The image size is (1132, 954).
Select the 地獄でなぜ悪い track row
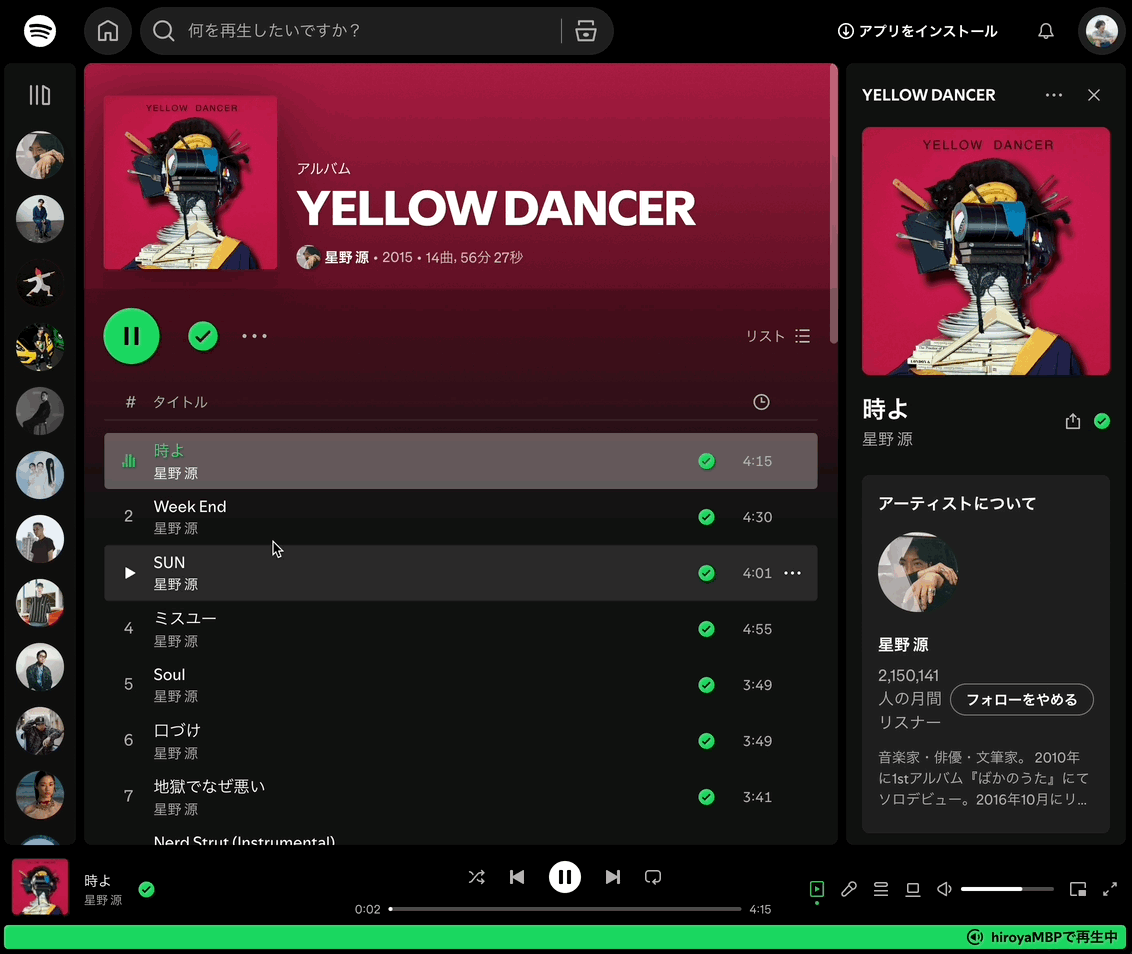point(461,797)
